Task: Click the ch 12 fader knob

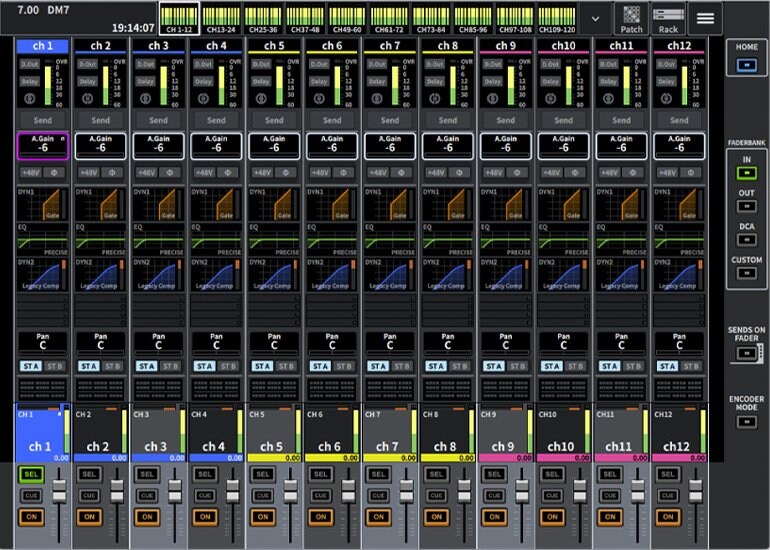Action: 696,491
